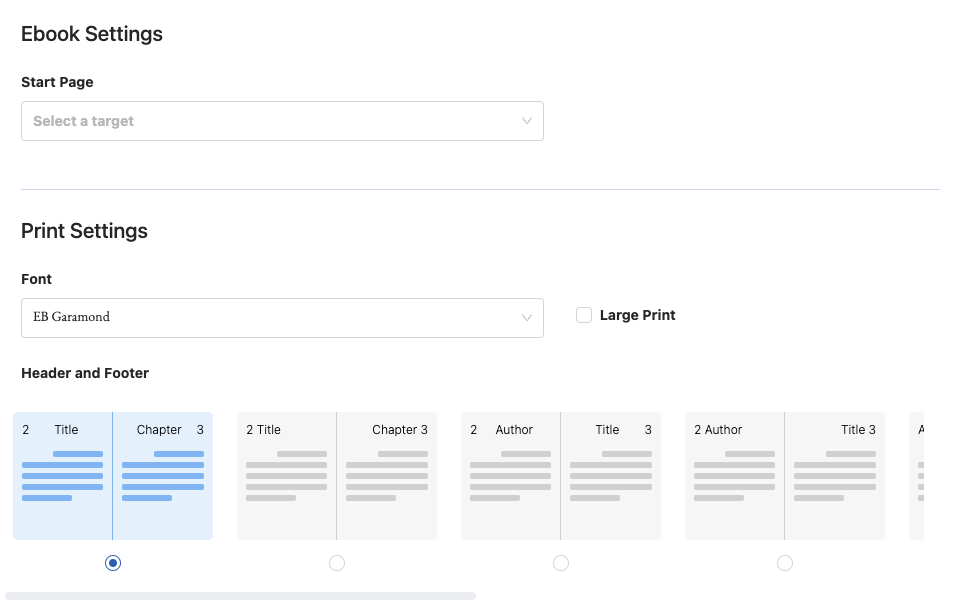The width and height of the screenshot is (964, 603).
Task: Click the Large Print label text
Action: tap(637, 315)
